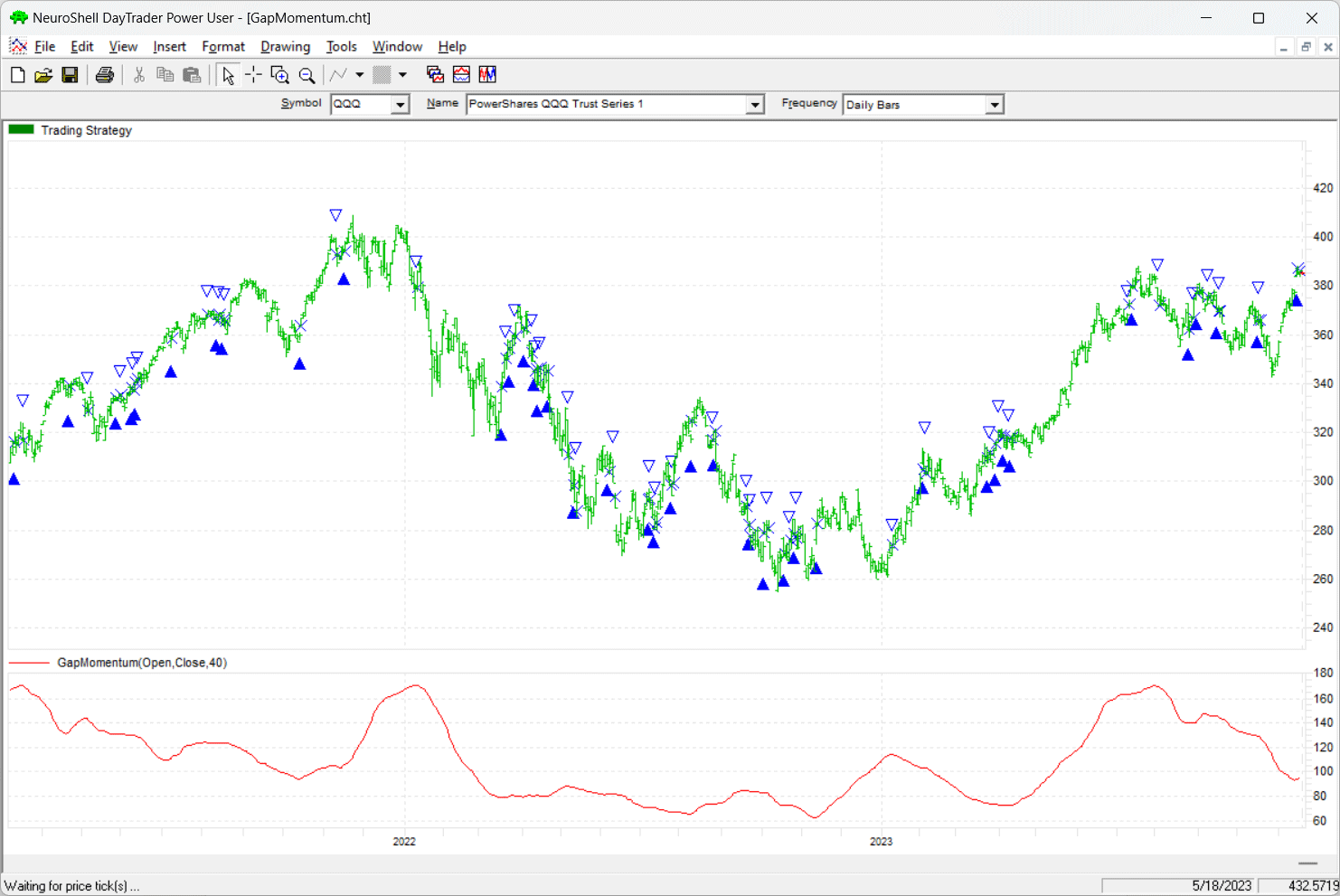Screen dimensions: 1340x896
Task: Open the View menu
Action: click(x=123, y=47)
